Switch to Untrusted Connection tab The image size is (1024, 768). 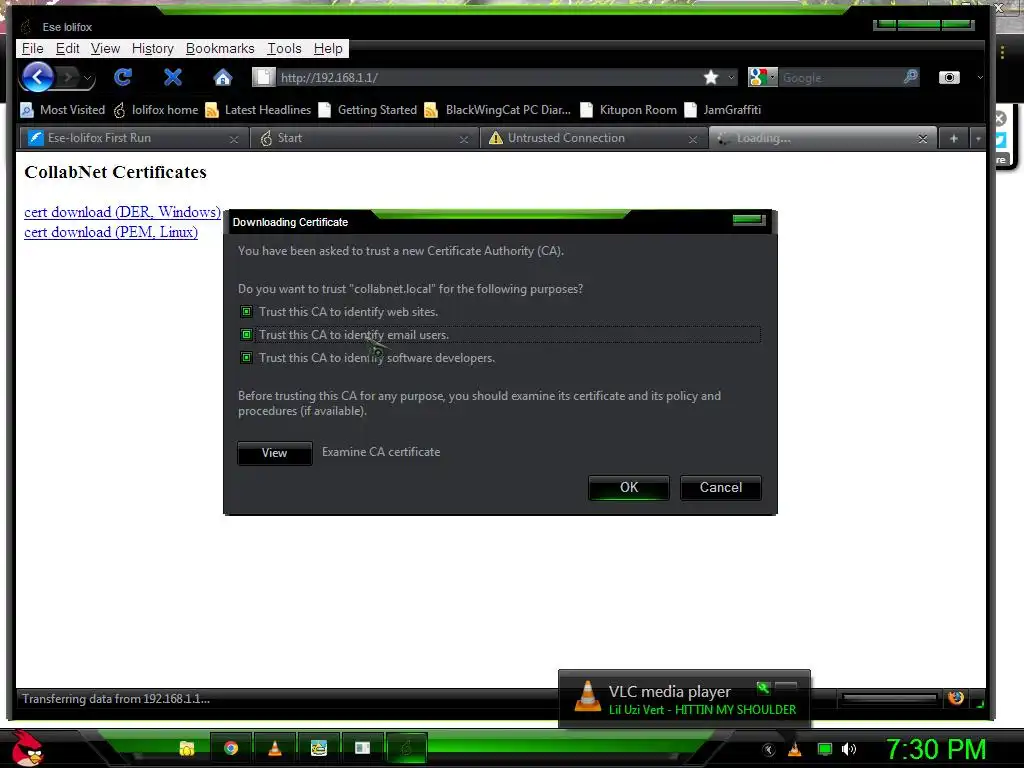pos(593,138)
